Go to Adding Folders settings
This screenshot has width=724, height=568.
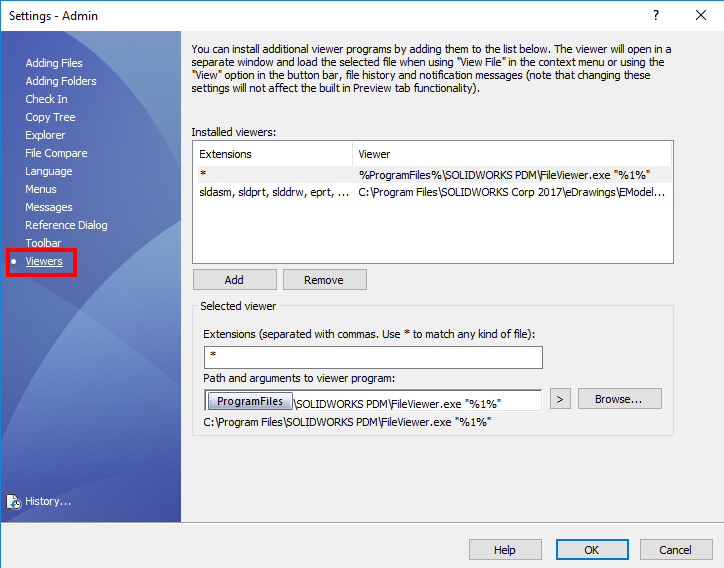click(x=61, y=81)
